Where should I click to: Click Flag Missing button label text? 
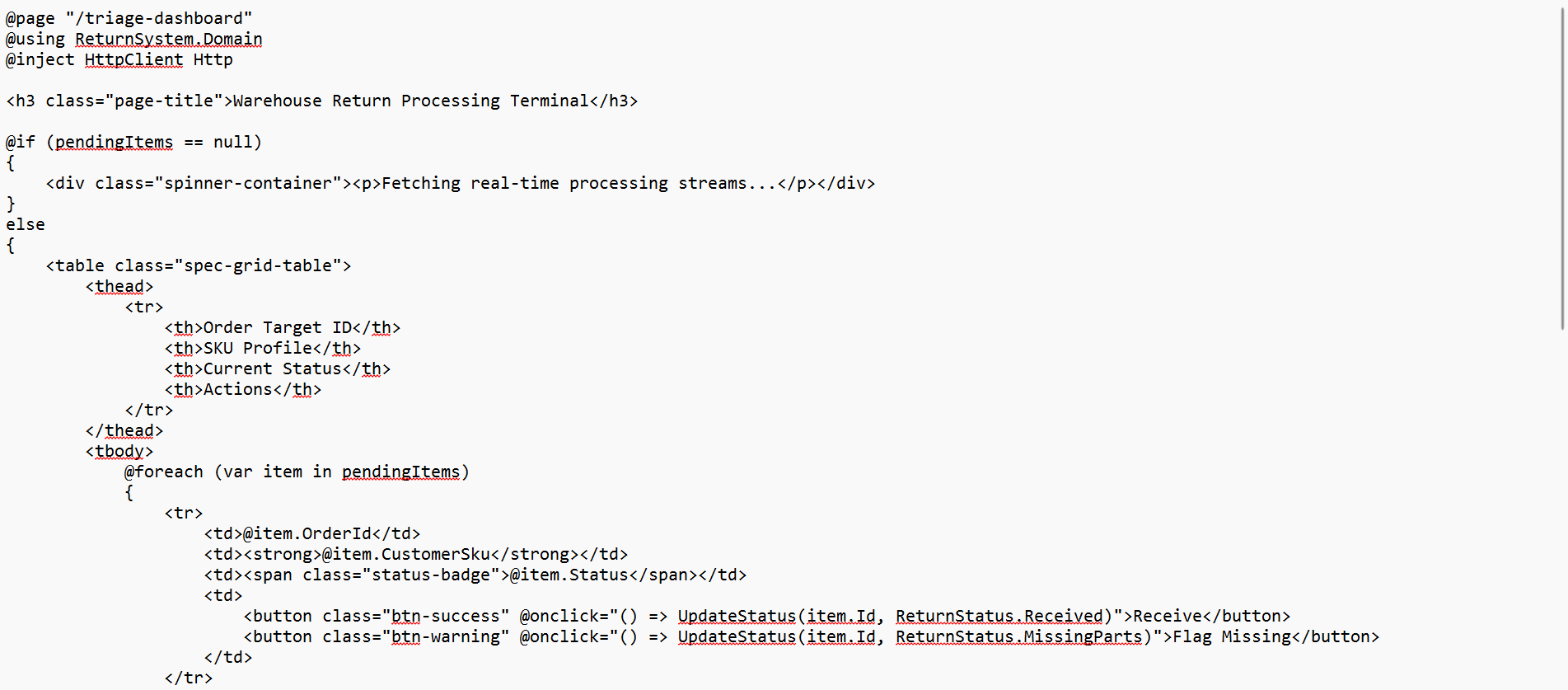point(1232,636)
